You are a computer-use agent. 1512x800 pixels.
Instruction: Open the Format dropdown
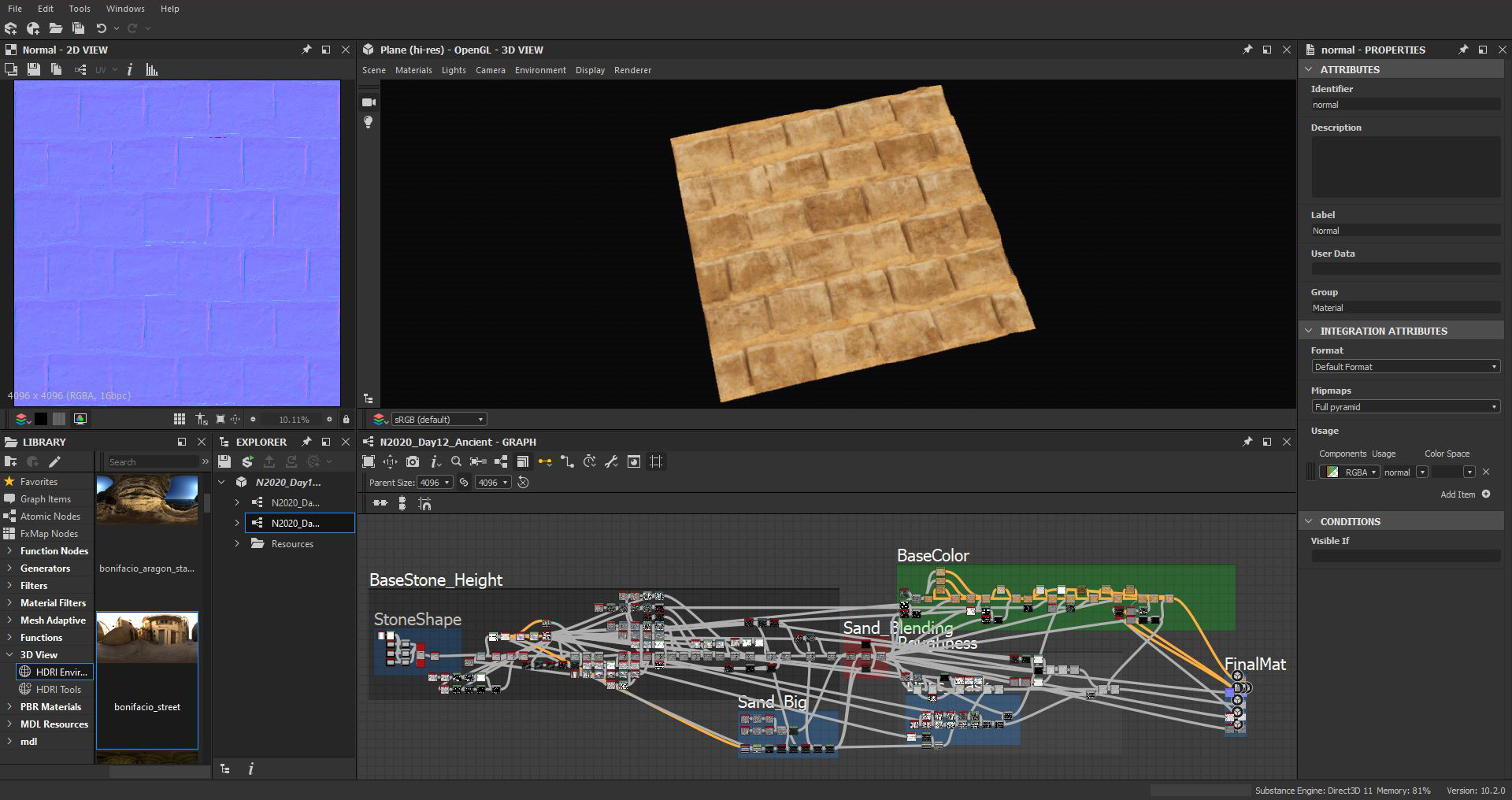[1405, 367]
